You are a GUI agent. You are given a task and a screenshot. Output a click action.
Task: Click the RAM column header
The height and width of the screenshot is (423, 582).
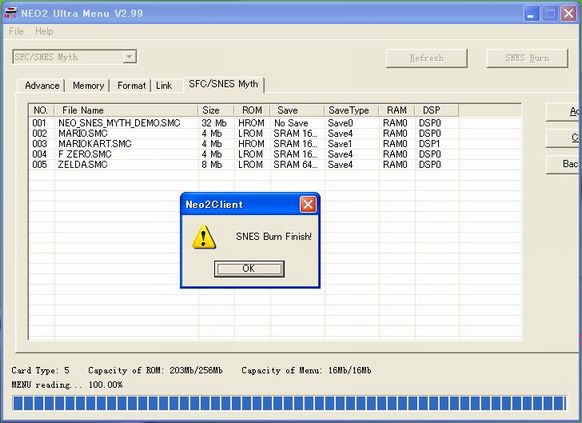(x=396, y=110)
